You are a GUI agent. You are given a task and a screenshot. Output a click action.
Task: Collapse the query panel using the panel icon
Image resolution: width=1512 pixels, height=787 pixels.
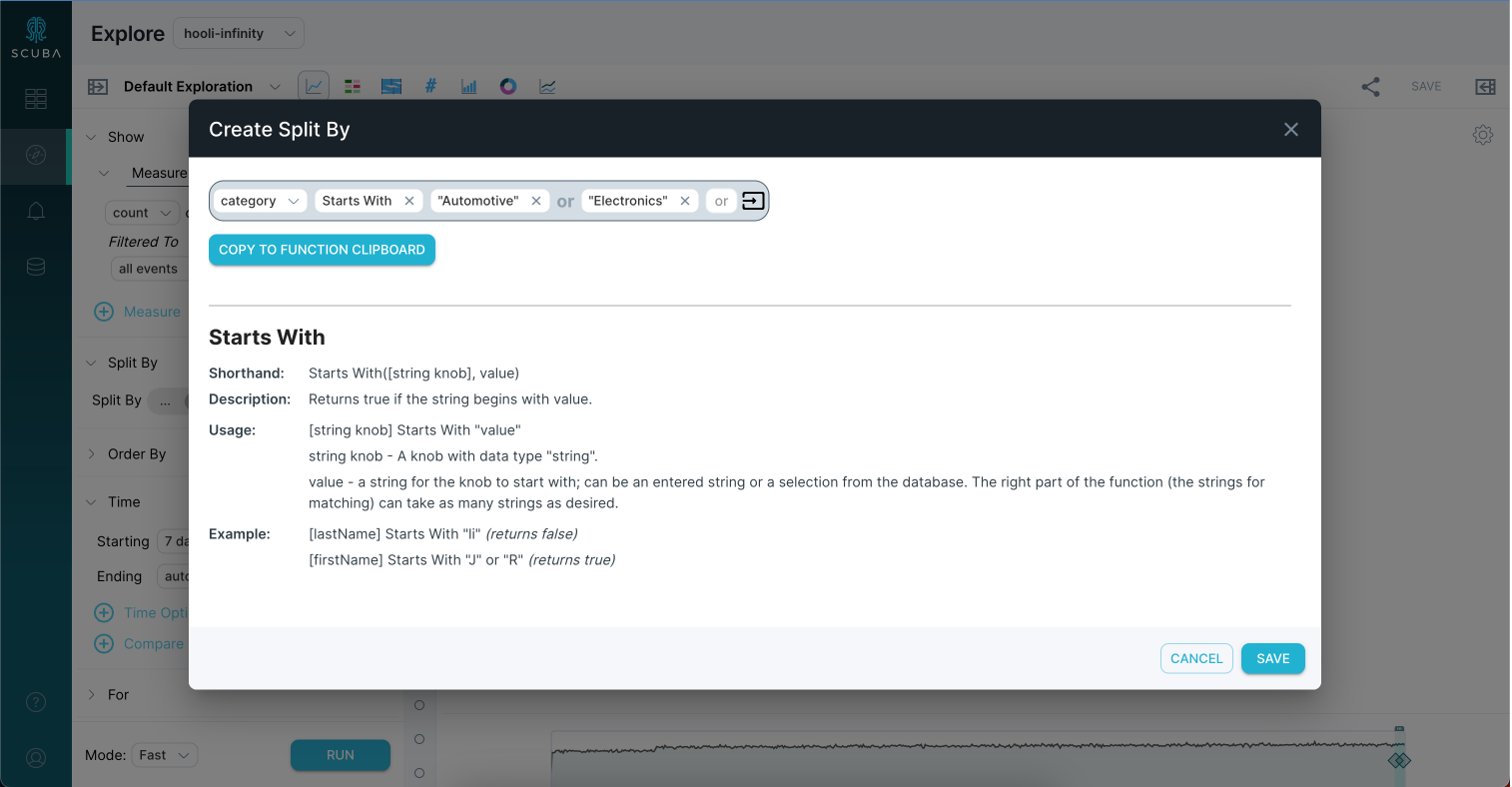pos(98,87)
